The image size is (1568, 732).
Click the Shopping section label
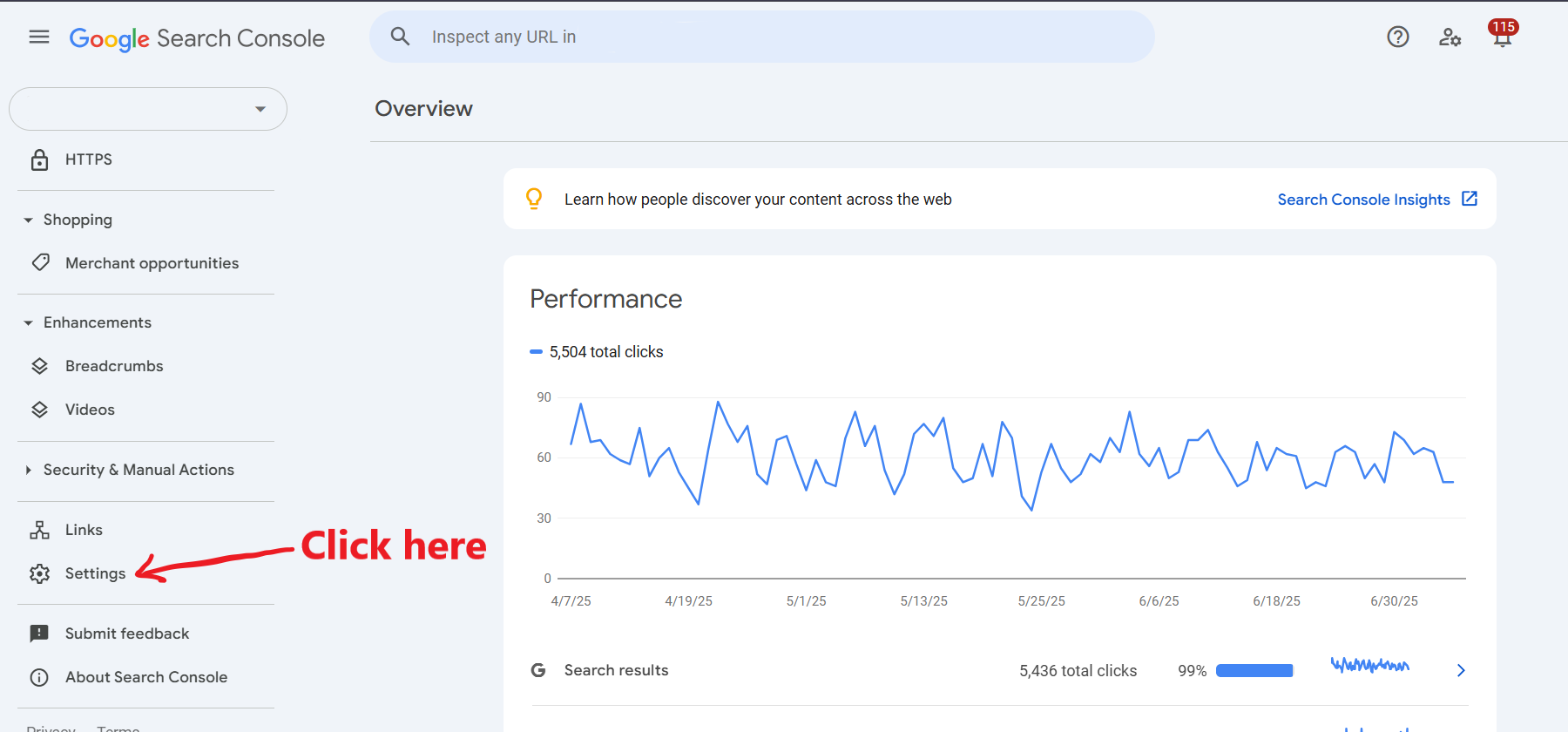pyautogui.click(x=78, y=220)
